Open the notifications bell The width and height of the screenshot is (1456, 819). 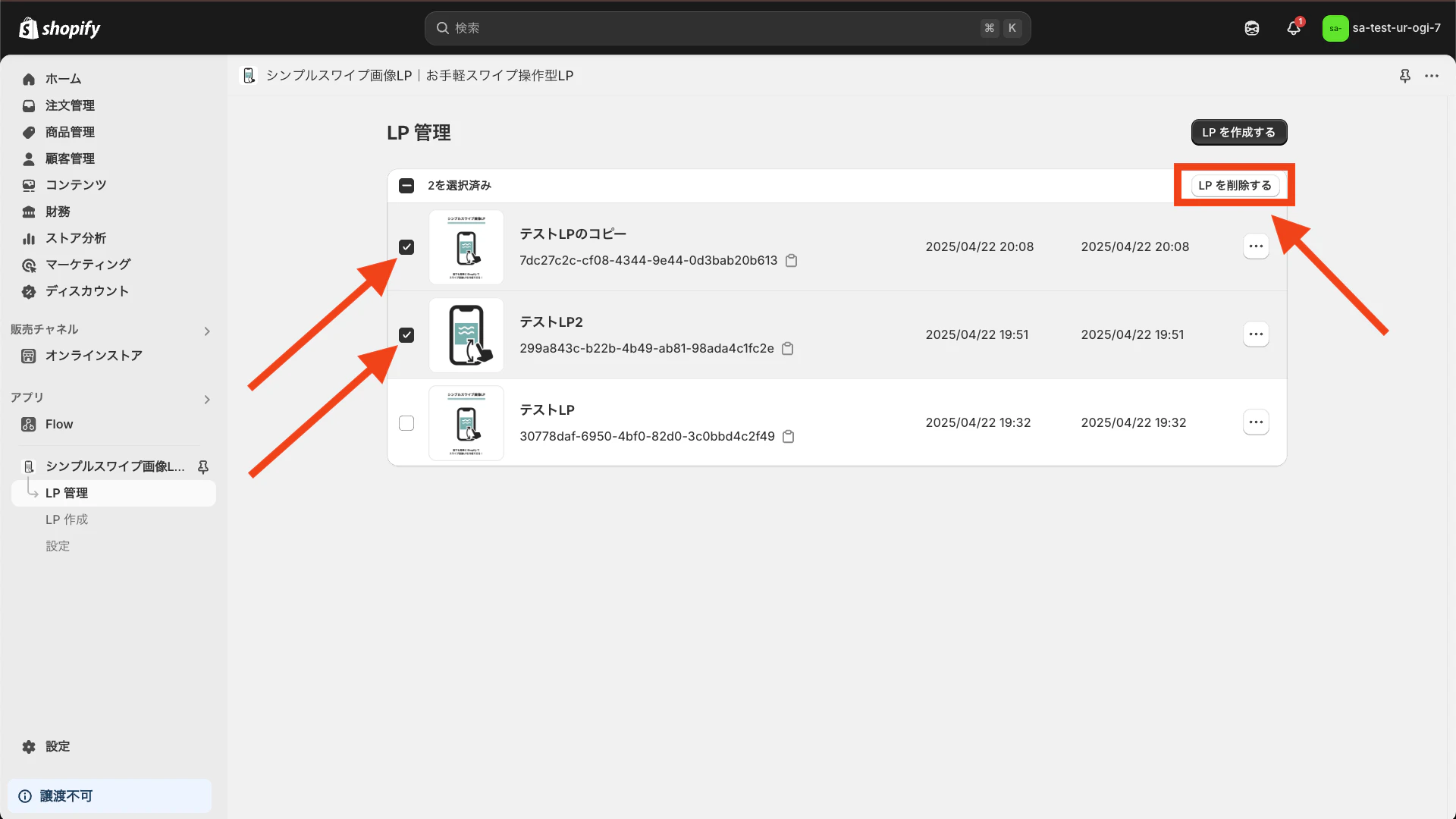tap(1294, 28)
